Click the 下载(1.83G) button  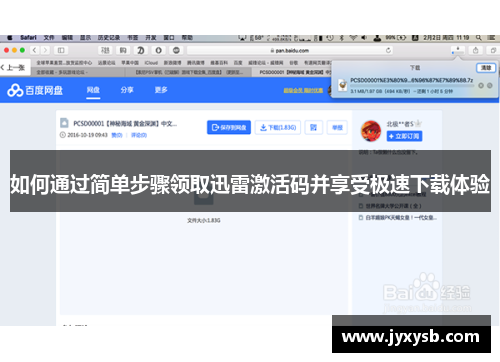278,127
